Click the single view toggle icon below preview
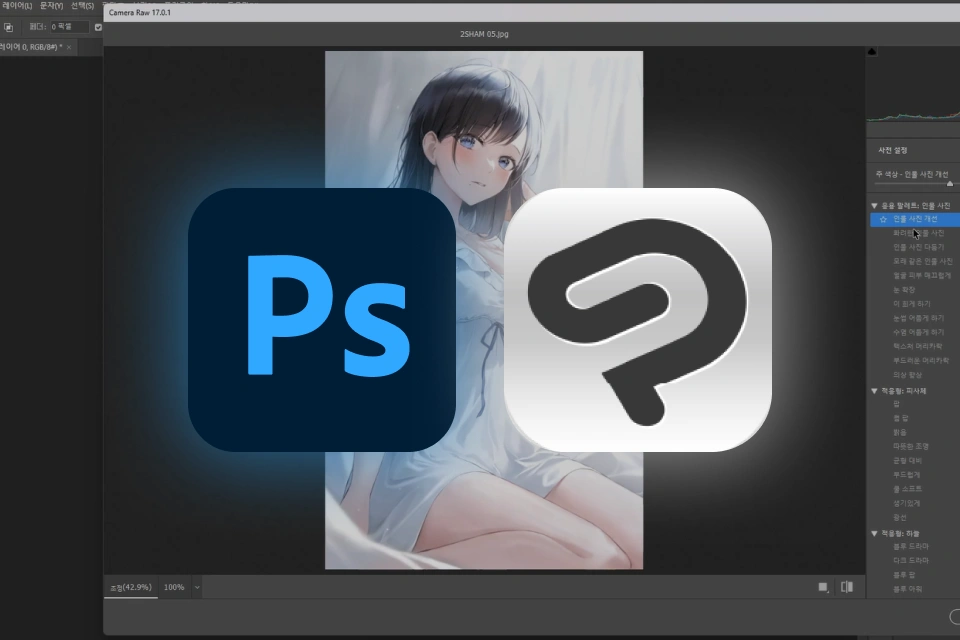Viewport: 960px width, 640px height. click(x=823, y=587)
